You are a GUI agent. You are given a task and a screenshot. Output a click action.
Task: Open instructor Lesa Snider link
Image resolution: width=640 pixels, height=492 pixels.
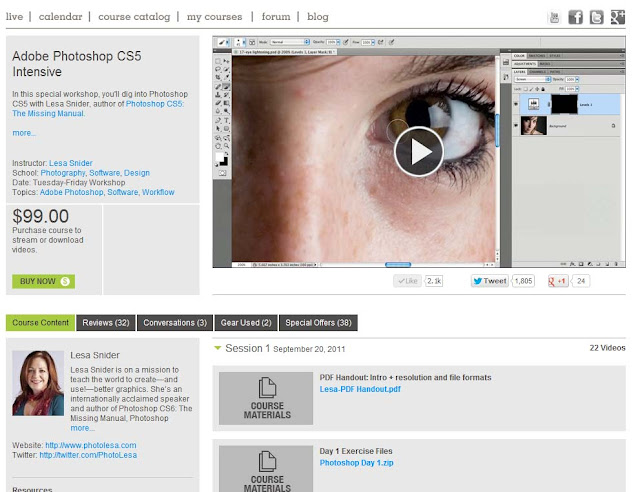[71, 163]
